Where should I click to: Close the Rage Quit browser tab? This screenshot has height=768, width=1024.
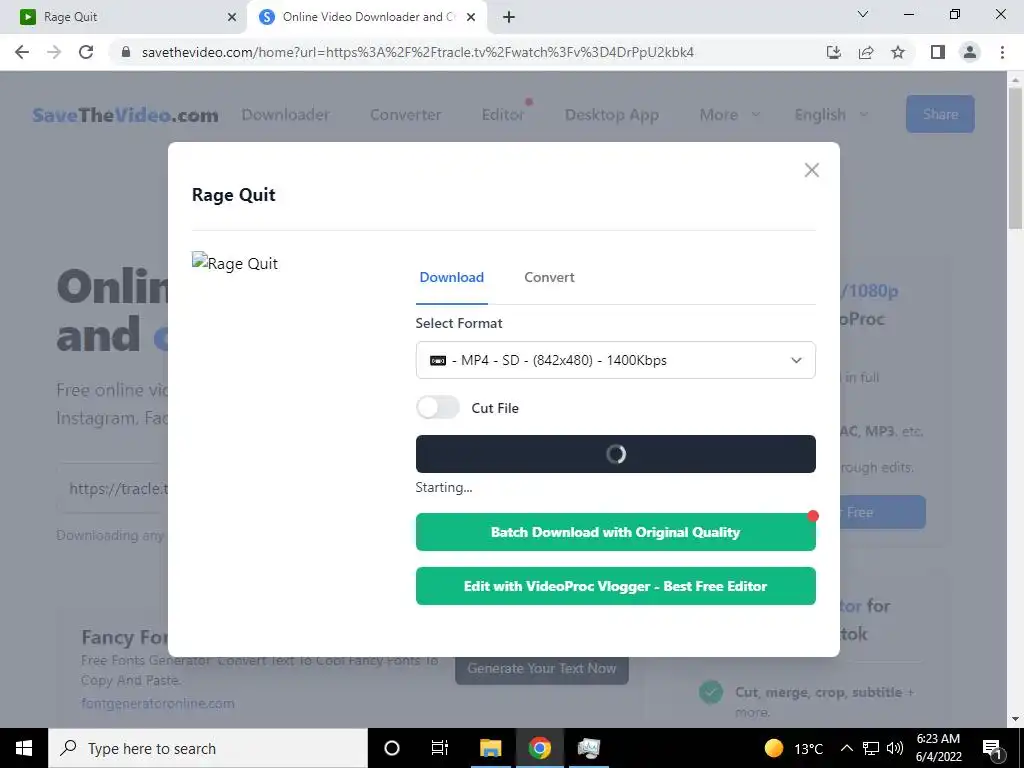(232, 17)
